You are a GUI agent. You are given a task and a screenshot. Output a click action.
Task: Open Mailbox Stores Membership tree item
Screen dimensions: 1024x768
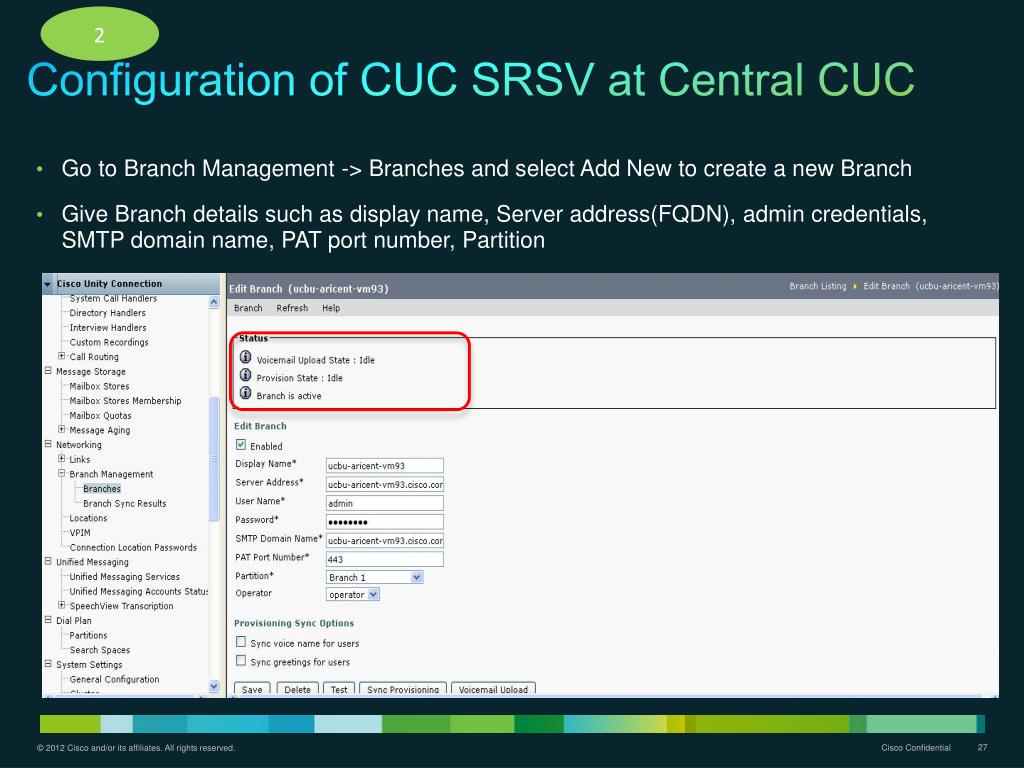pyautogui.click(x=125, y=401)
